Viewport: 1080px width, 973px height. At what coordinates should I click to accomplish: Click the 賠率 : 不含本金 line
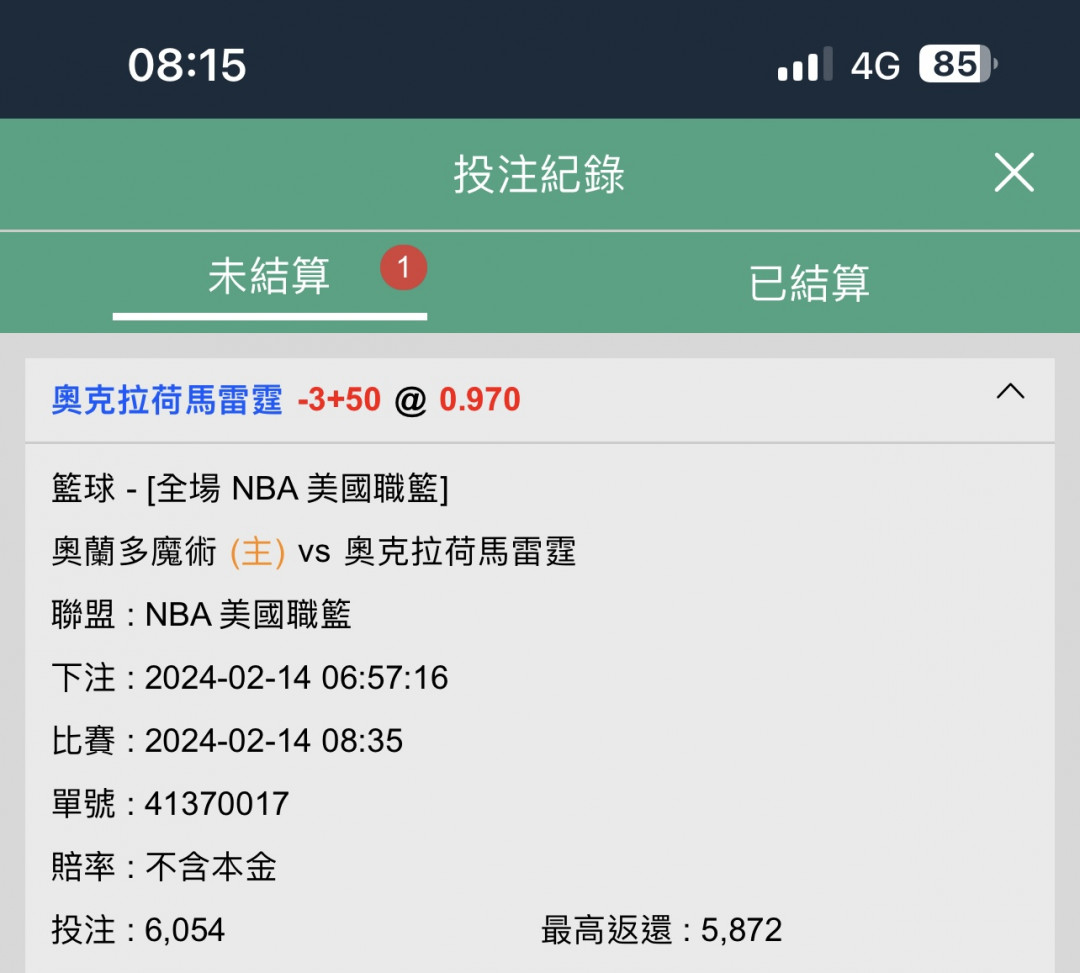pos(164,867)
